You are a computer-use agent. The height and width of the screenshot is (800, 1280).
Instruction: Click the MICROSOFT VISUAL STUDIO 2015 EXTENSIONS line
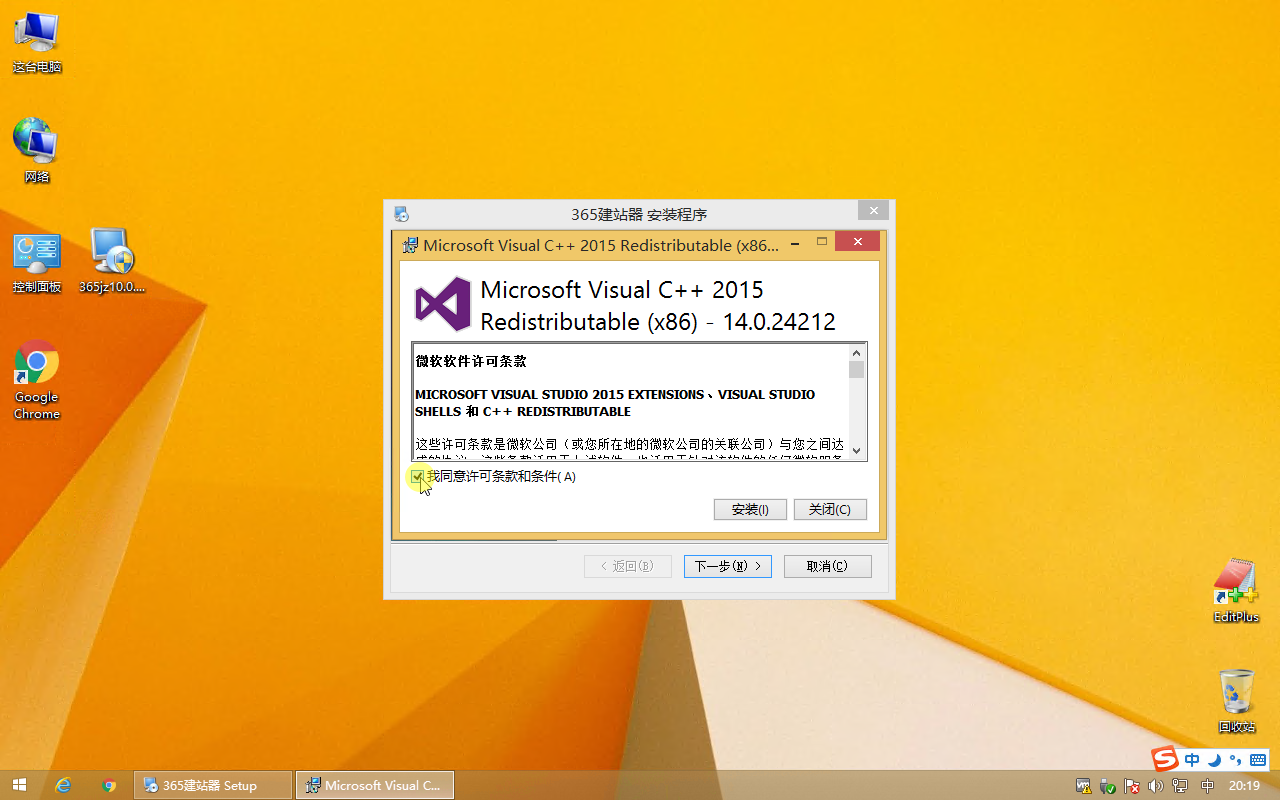tap(615, 395)
